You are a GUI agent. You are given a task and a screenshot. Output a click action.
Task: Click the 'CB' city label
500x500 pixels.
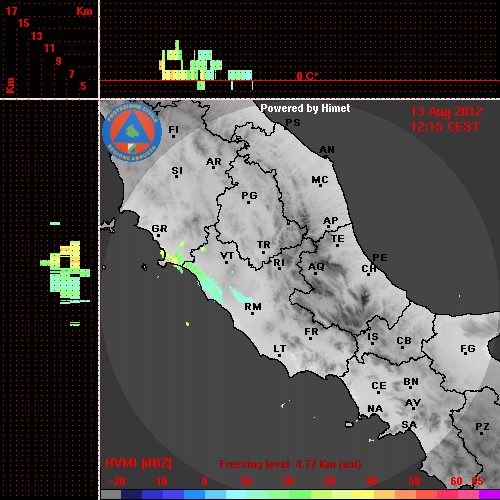(404, 341)
